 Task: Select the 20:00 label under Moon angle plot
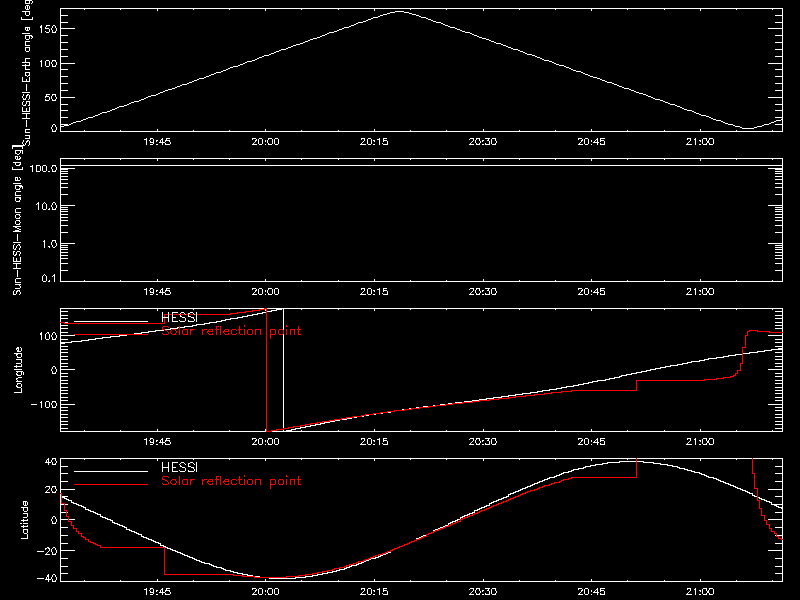point(265,292)
